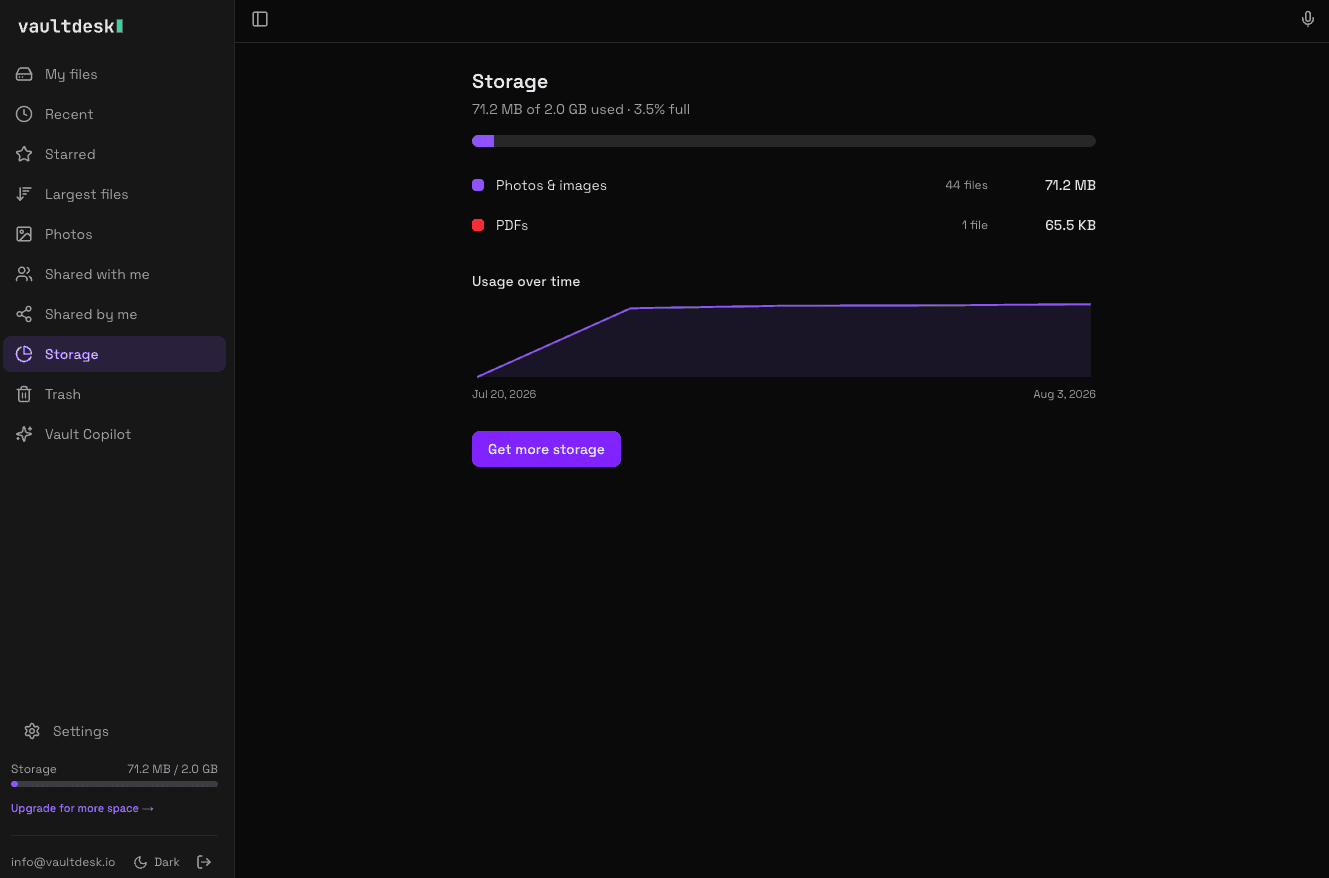The width and height of the screenshot is (1329, 878).
Task: Click the Usage over time heading
Action: point(526,281)
